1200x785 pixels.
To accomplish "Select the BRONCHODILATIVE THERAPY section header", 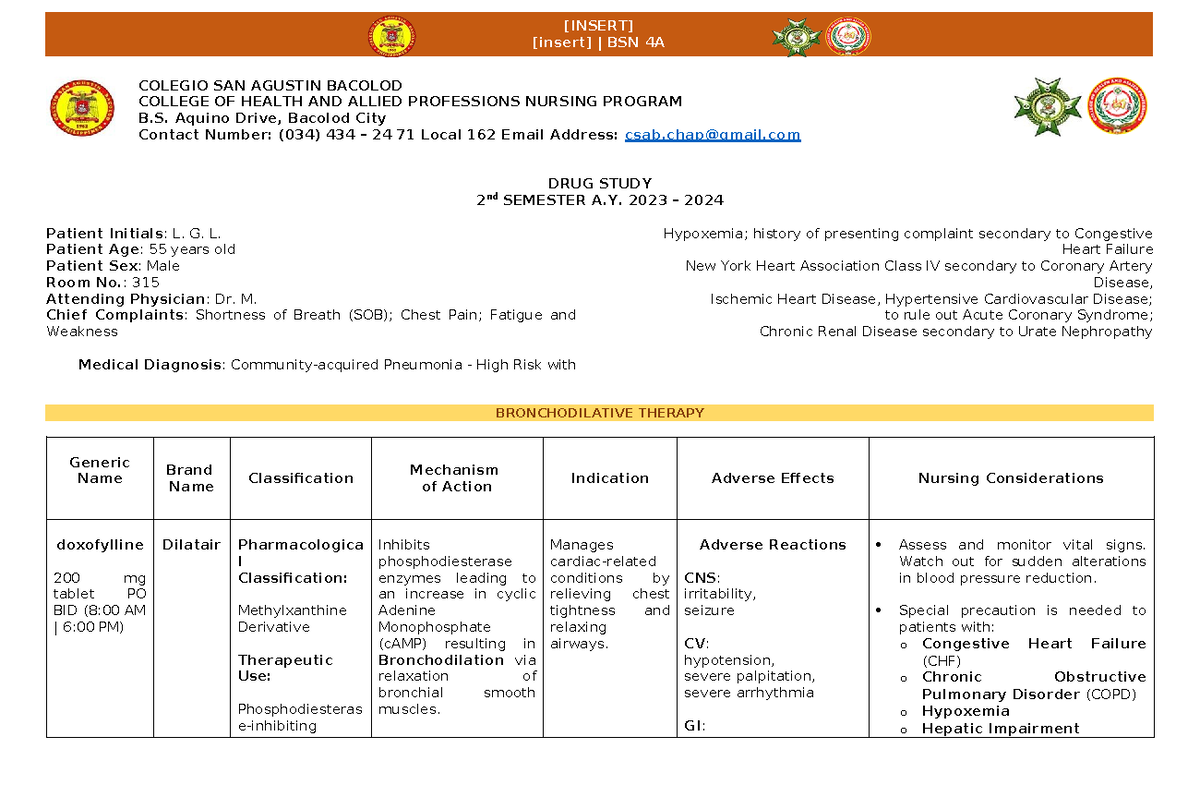I will [x=600, y=412].
